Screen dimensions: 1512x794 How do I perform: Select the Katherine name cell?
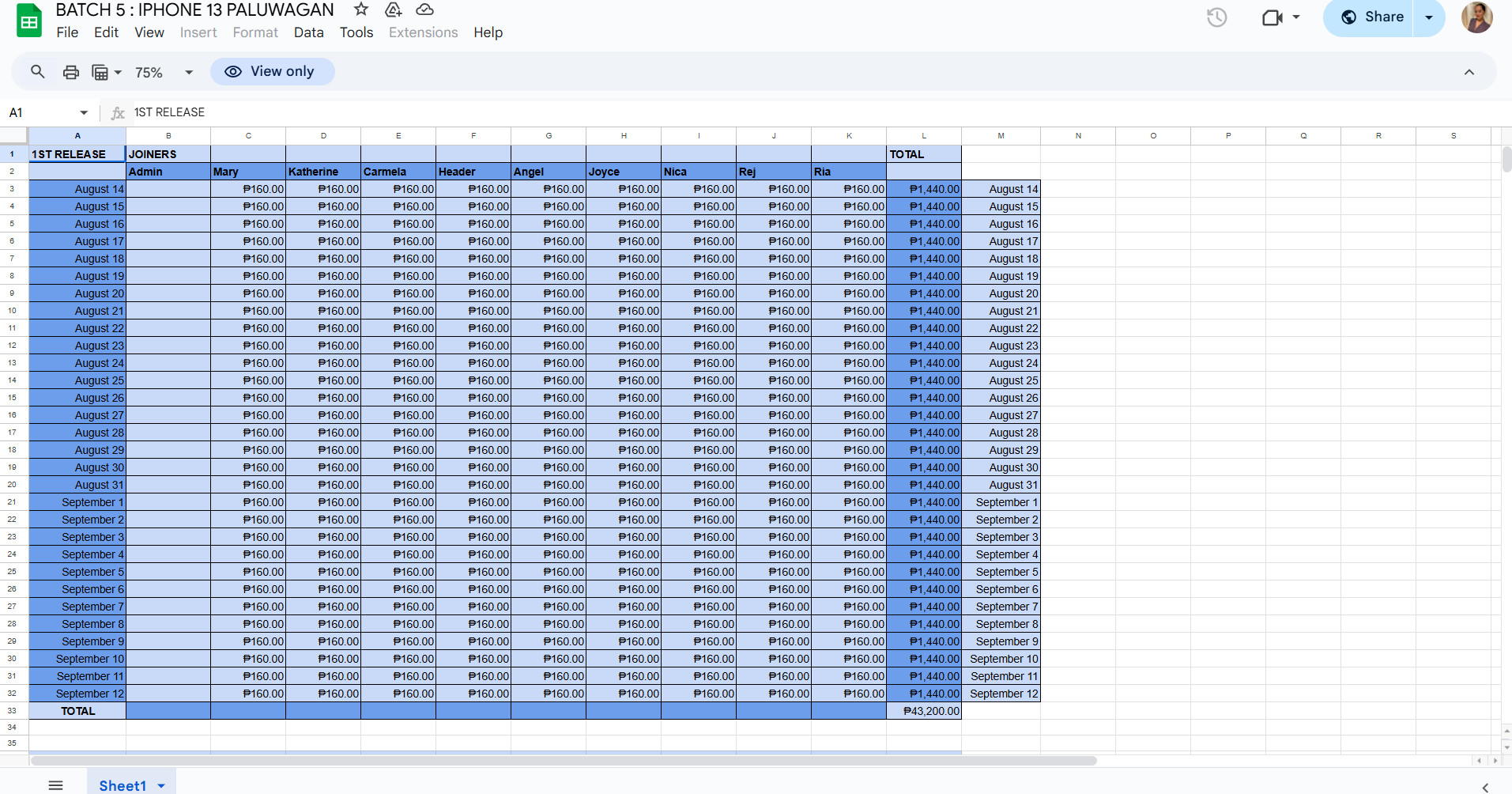point(323,172)
